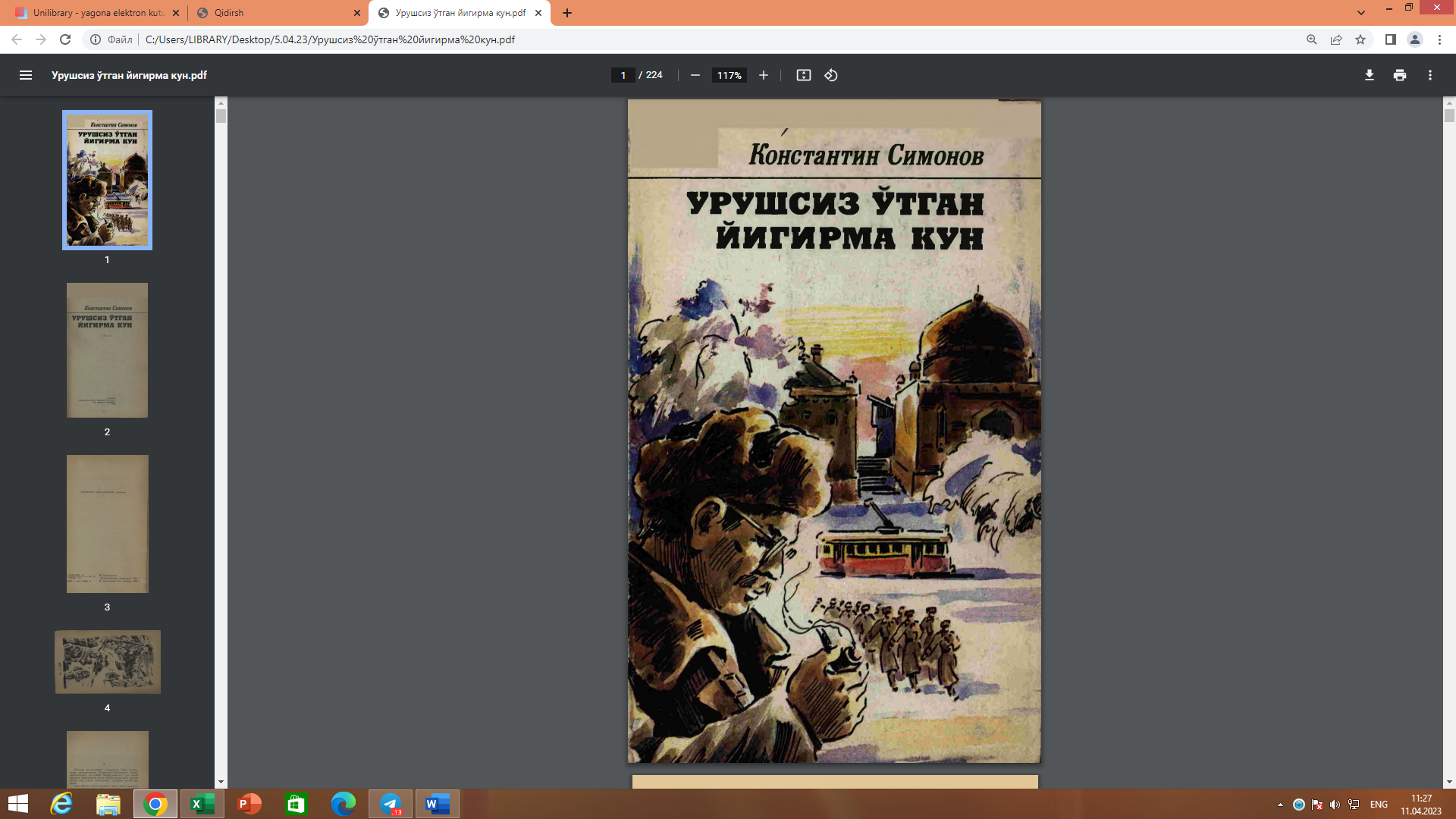Select page 4 thumbnail
The image size is (1456, 819).
[107, 662]
